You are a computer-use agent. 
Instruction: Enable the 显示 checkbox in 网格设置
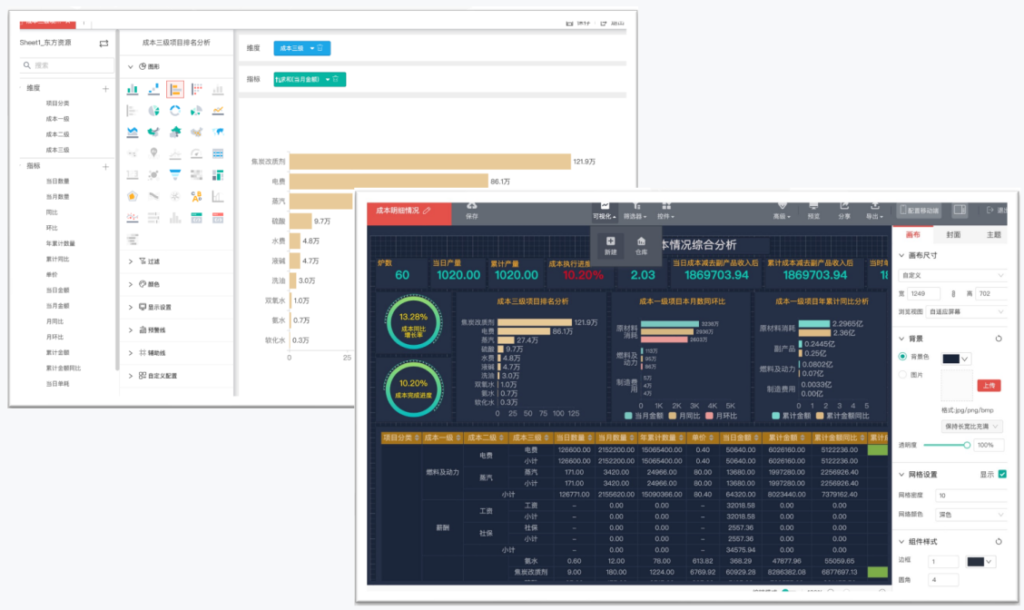(x=1001, y=474)
